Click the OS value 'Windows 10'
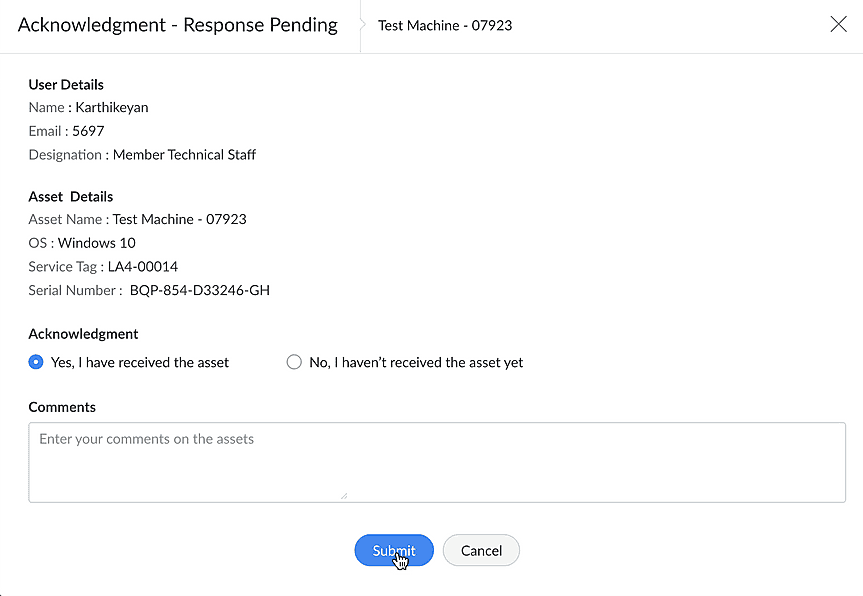The height and width of the screenshot is (596, 863). tap(97, 243)
